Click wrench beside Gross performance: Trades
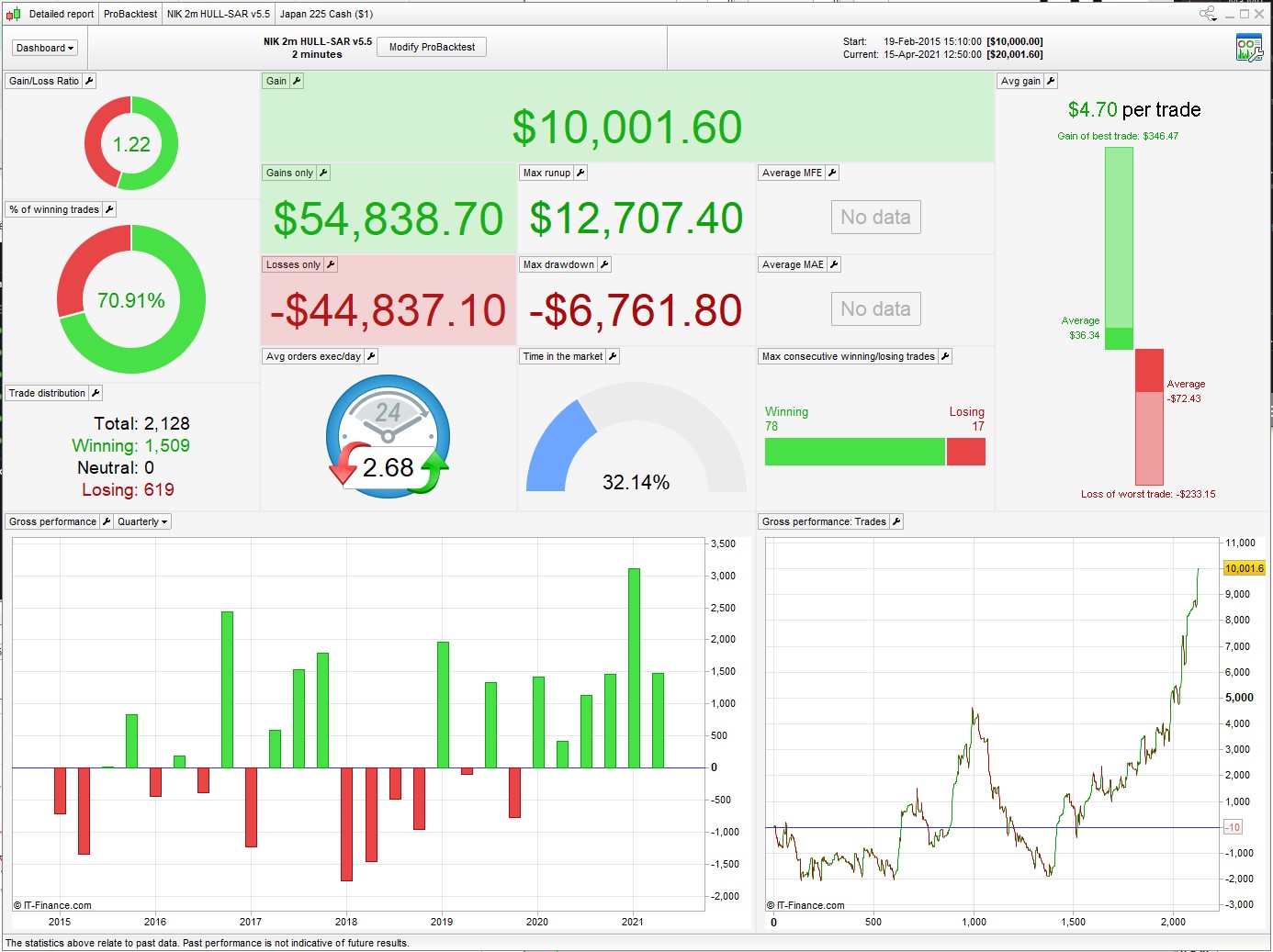Screen dimensions: 1273x952 click(x=896, y=521)
